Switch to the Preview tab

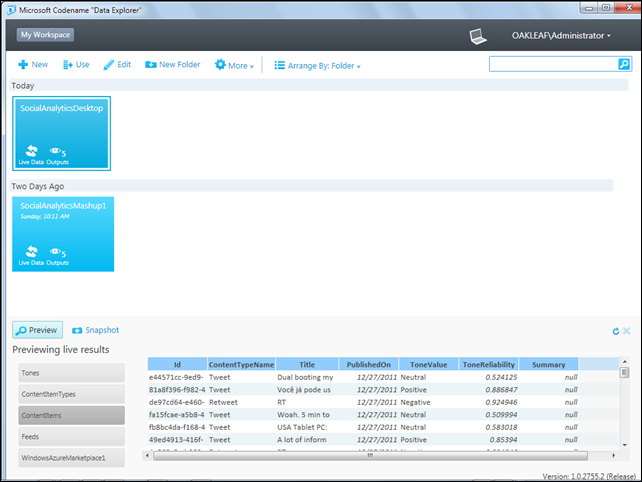point(37,330)
